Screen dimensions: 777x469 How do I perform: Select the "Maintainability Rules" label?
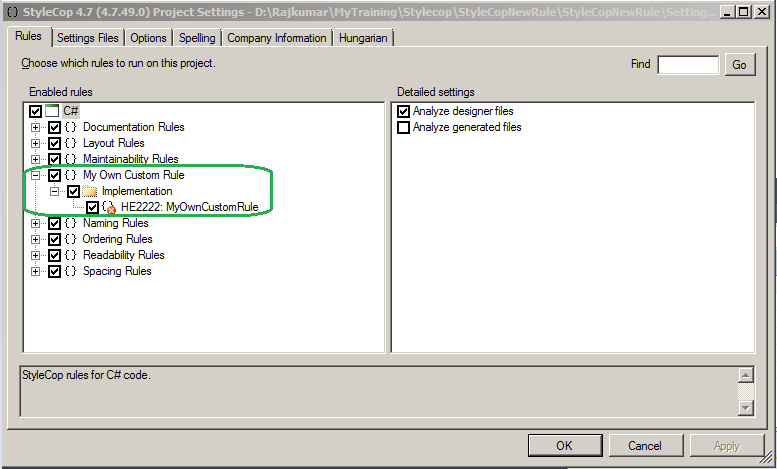pos(131,159)
